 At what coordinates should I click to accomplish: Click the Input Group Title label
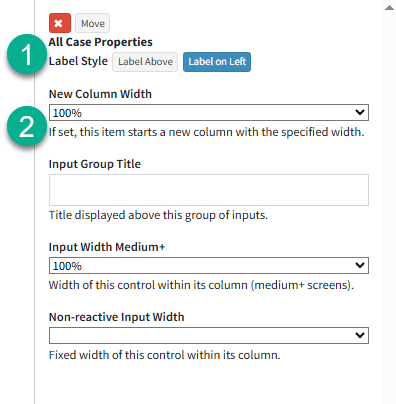[x=95, y=164]
